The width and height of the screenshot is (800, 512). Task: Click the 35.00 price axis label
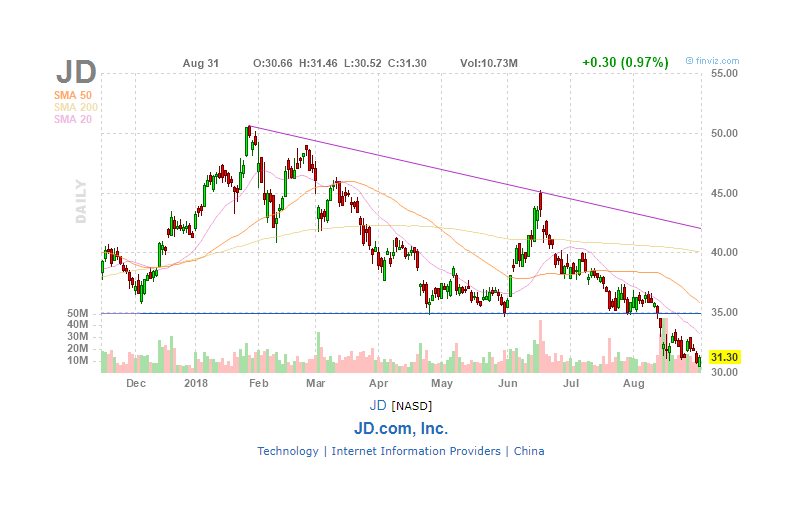(724, 313)
